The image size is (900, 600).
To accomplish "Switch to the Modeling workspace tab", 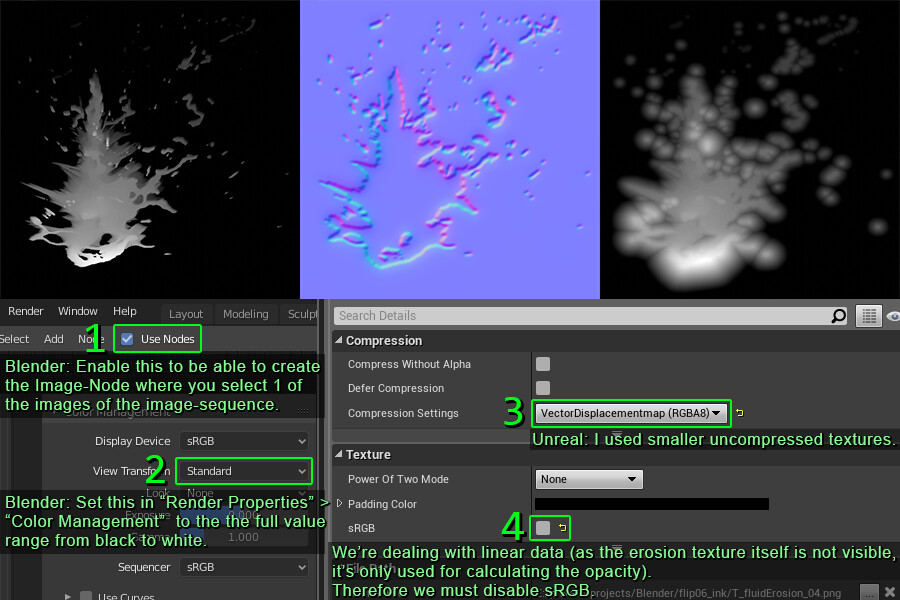I will [x=246, y=314].
